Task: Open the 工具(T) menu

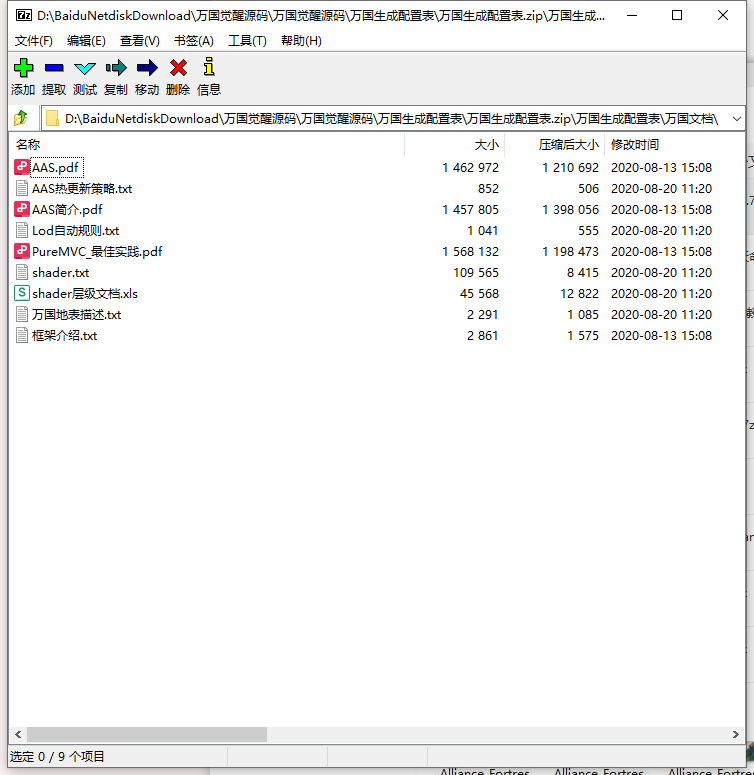Action: (247, 41)
